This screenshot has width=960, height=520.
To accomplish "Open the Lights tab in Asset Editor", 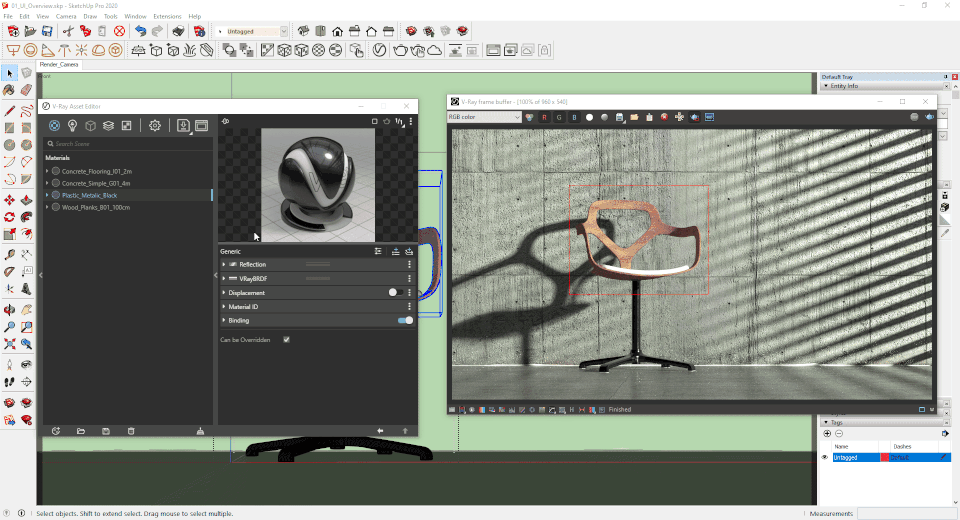I will click(x=73, y=126).
